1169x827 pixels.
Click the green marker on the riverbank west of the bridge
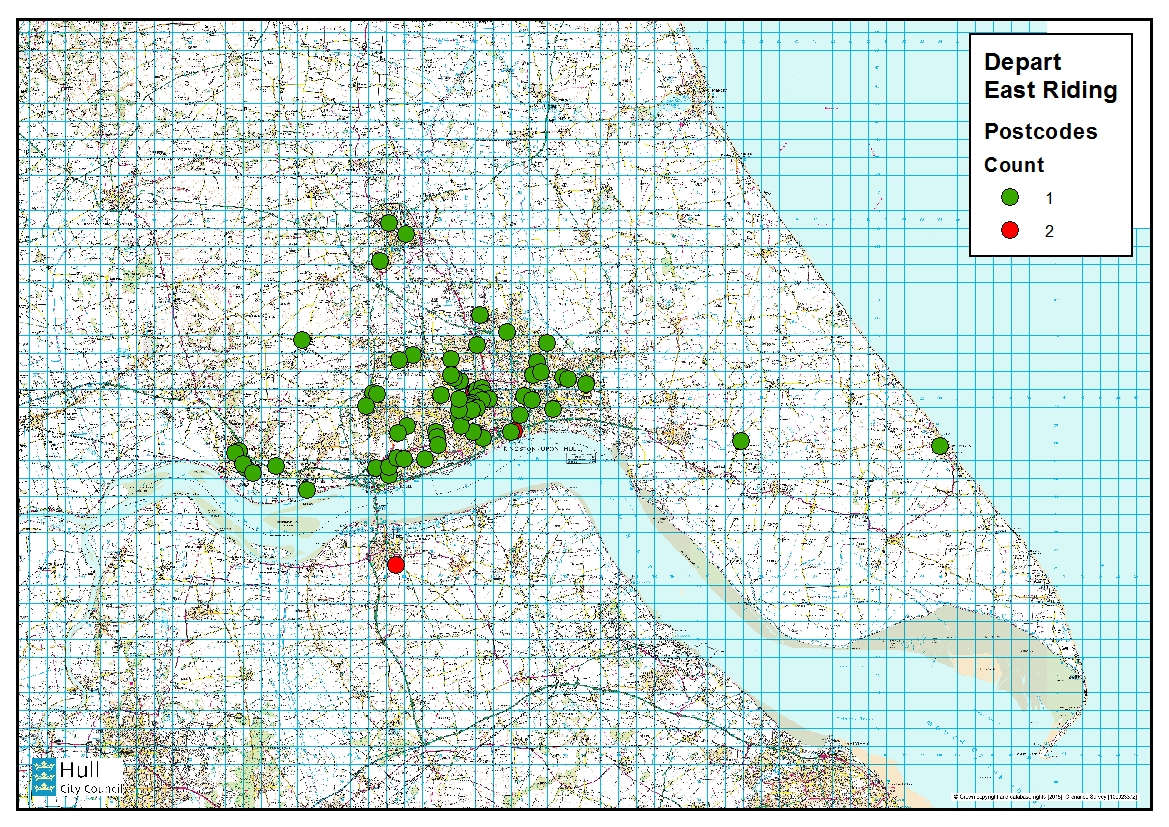coord(307,490)
